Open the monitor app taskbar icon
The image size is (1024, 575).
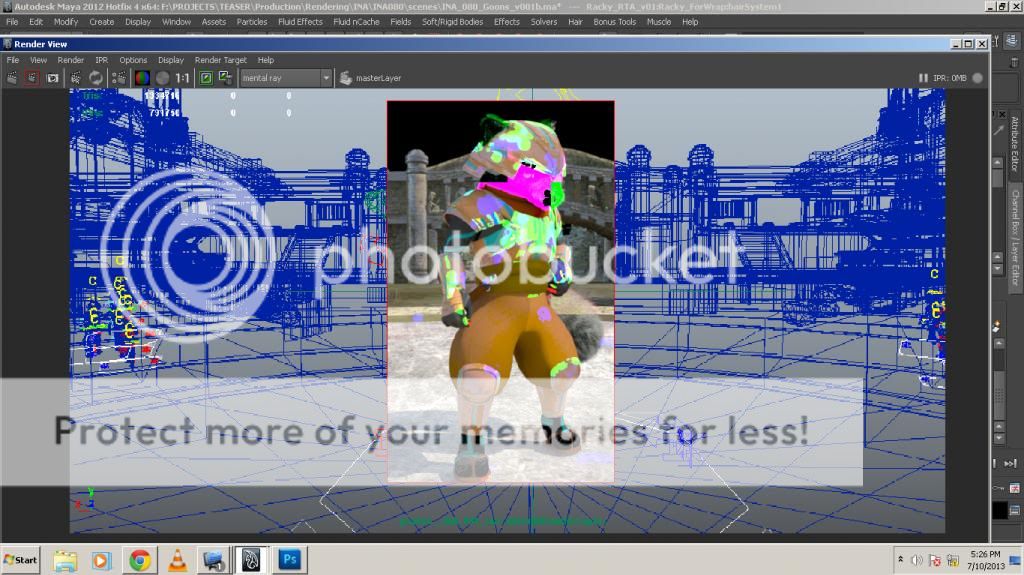[x=214, y=560]
